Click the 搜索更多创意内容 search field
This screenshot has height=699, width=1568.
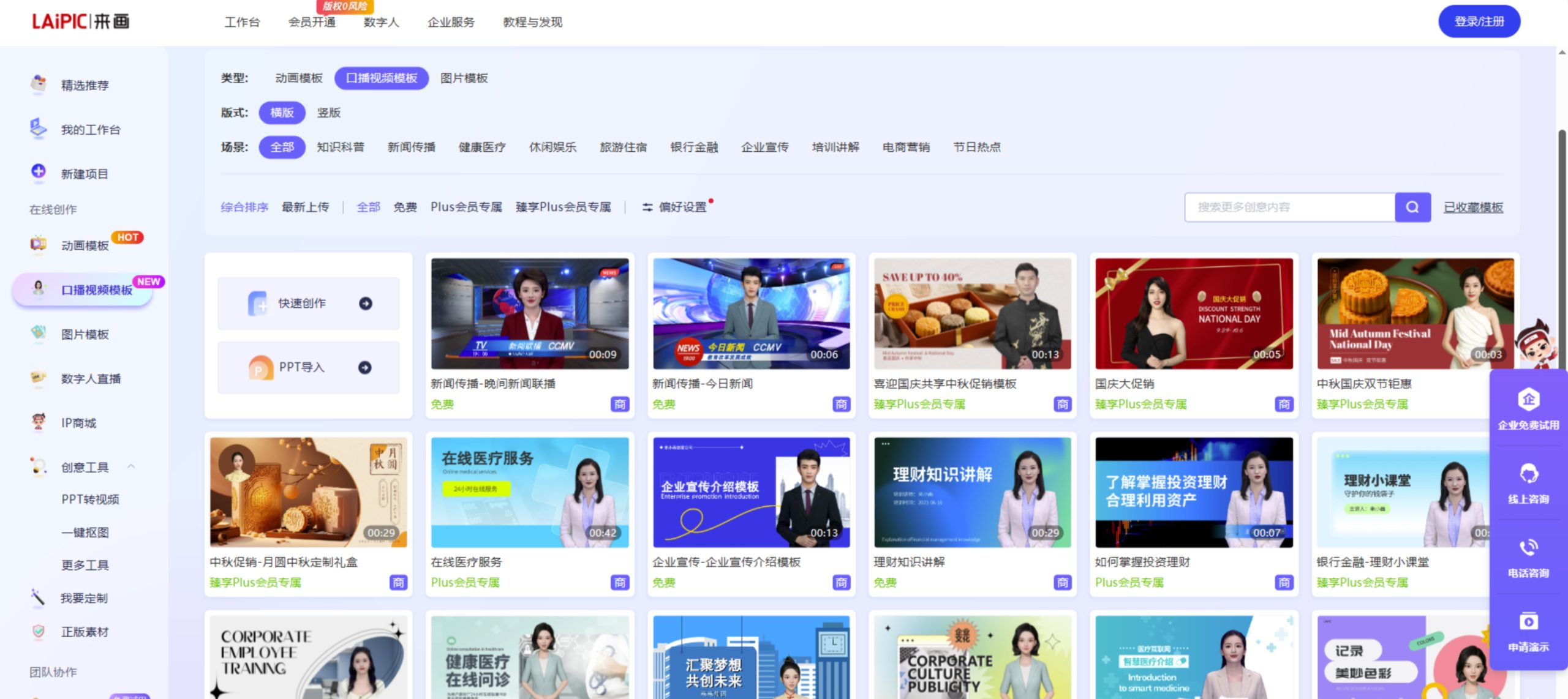[1290, 207]
